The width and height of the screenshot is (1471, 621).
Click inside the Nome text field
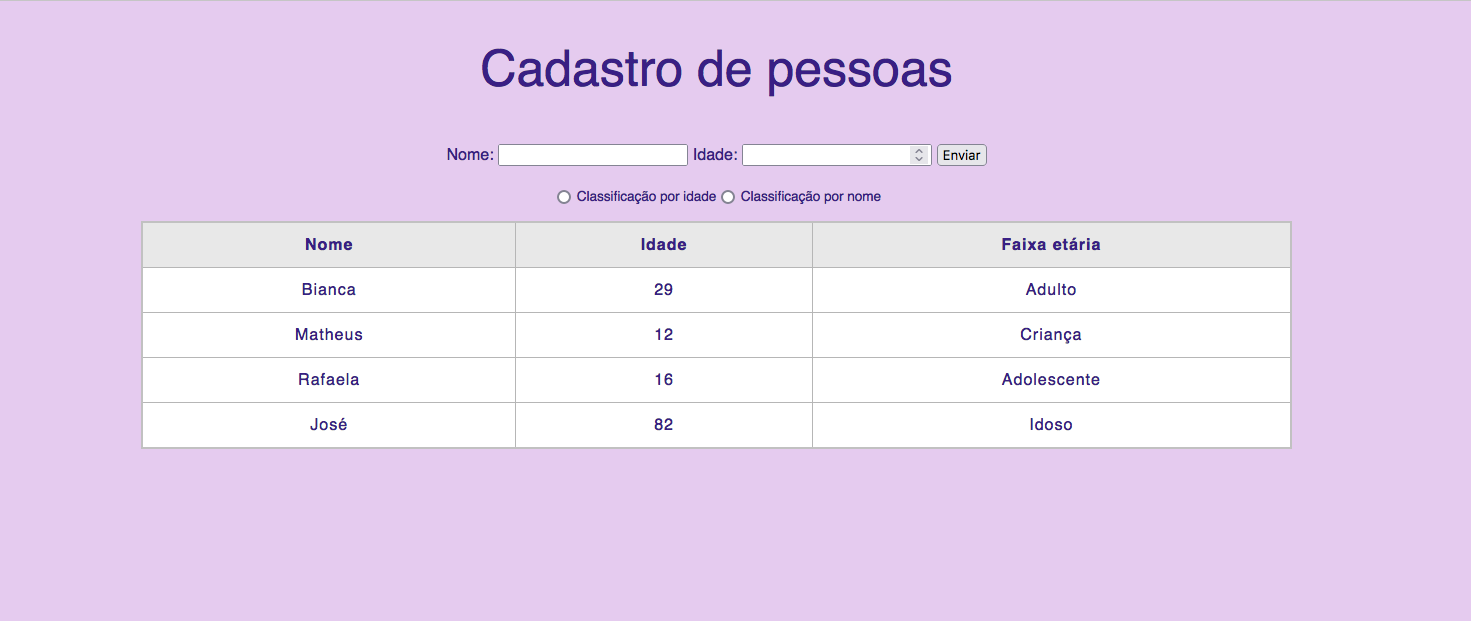click(592, 154)
